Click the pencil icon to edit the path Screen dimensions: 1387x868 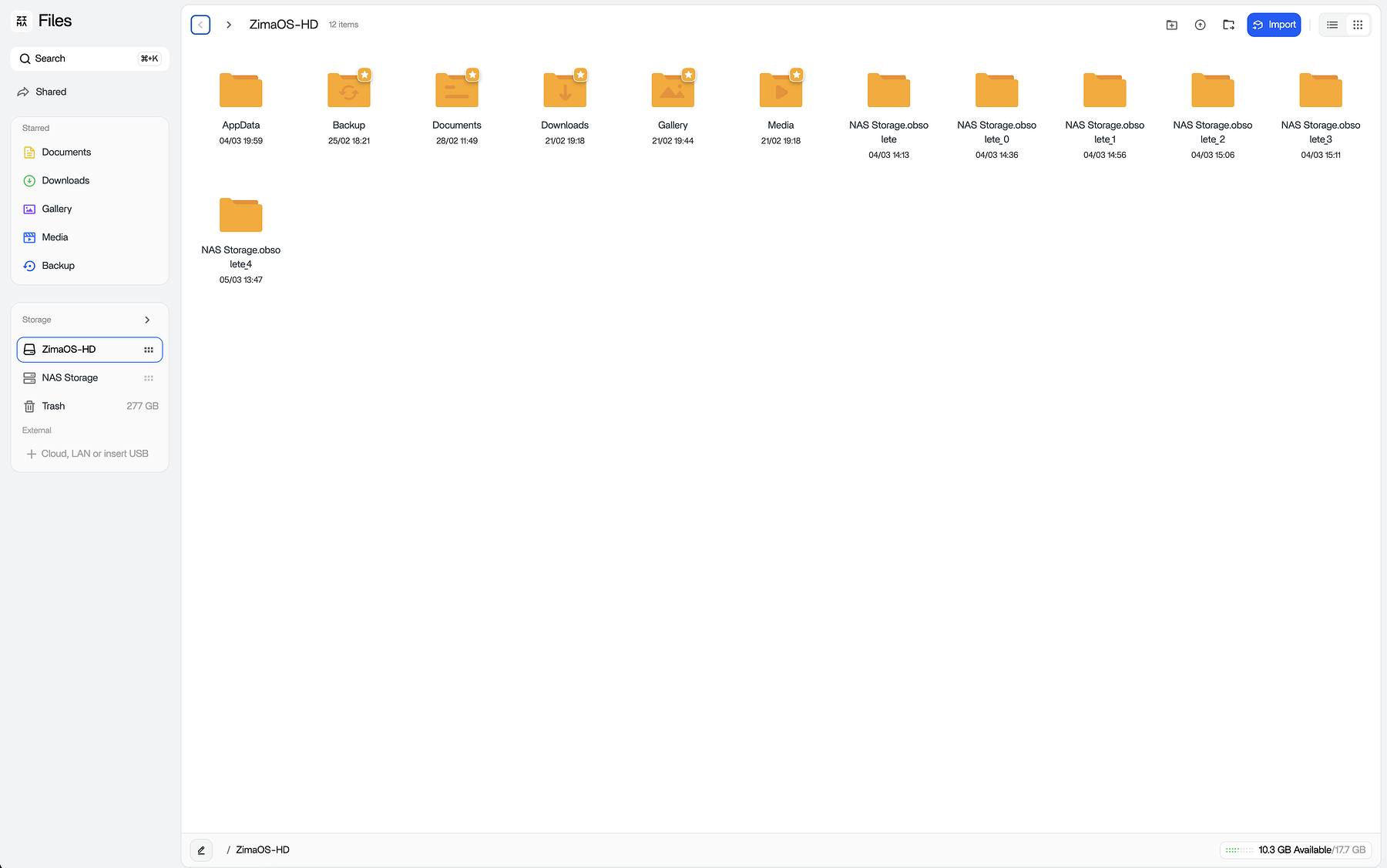200,850
